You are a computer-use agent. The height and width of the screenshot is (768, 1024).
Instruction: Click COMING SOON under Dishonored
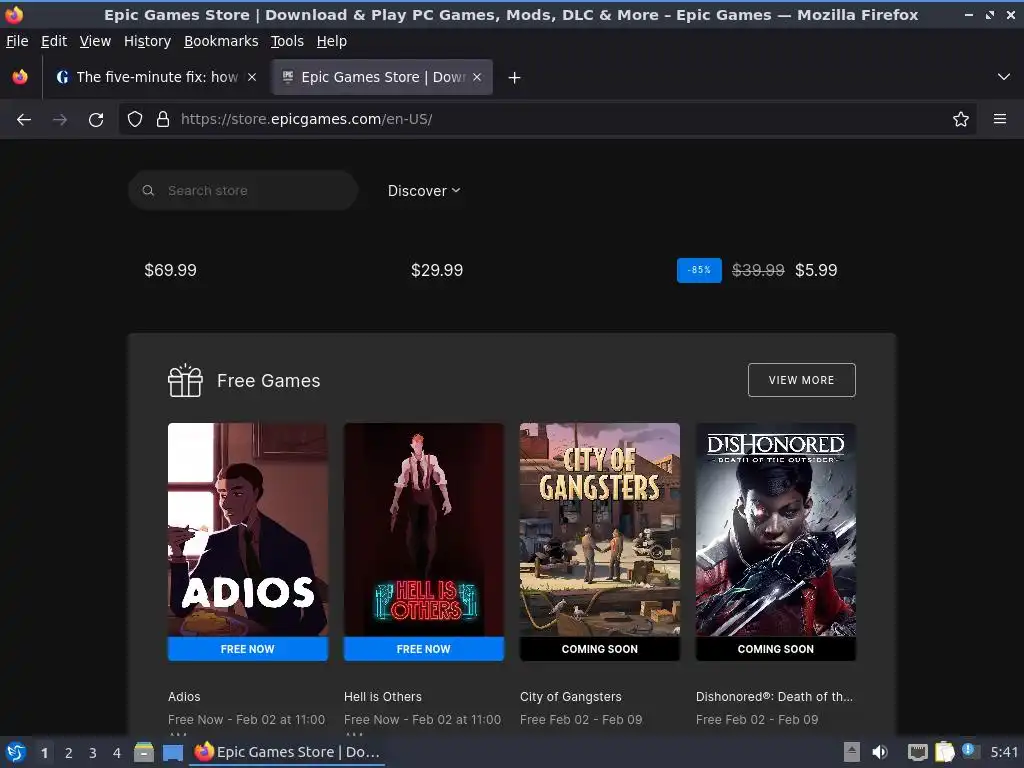pyautogui.click(x=776, y=649)
